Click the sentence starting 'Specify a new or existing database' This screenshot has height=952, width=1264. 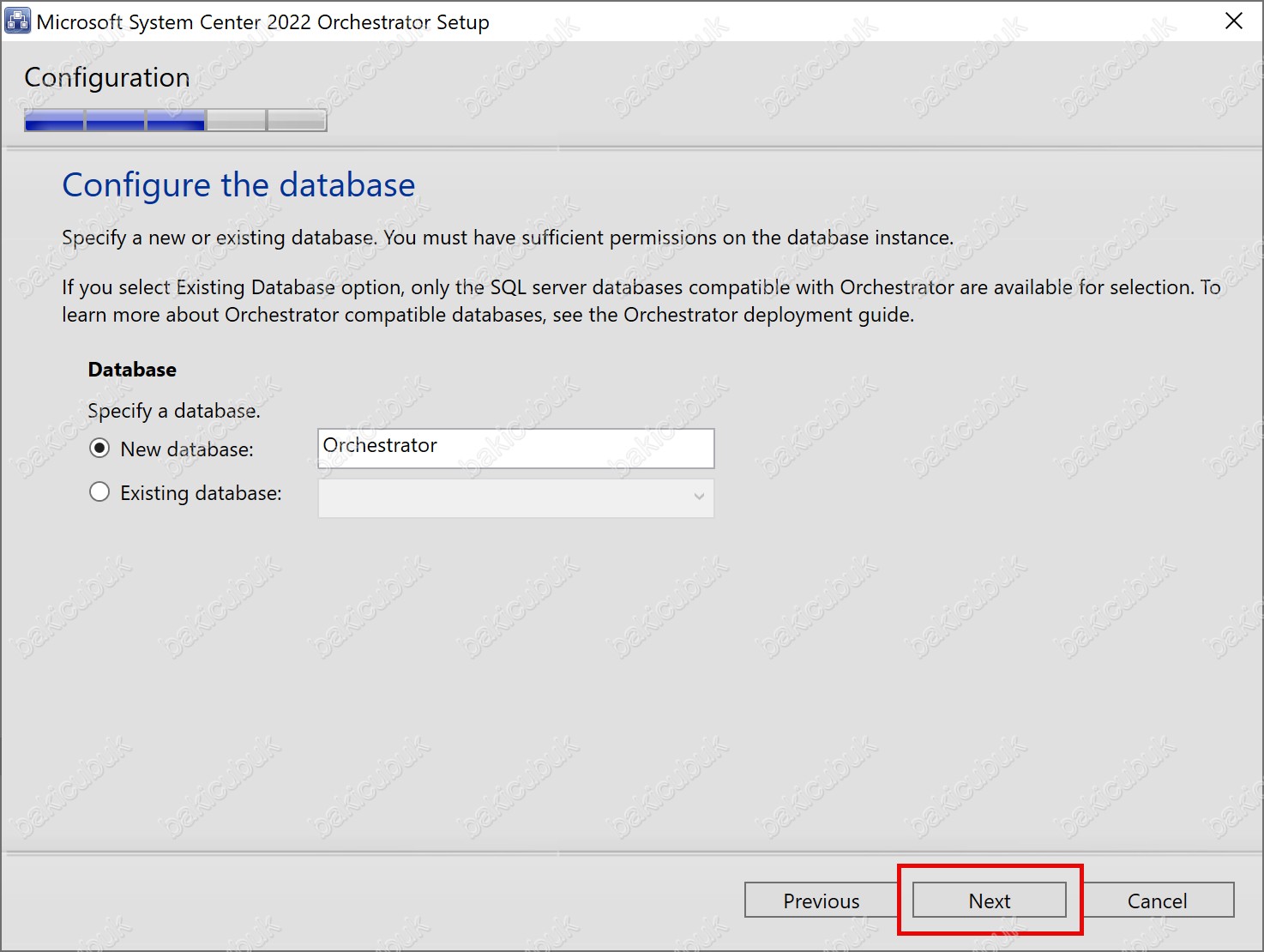(x=508, y=238)
